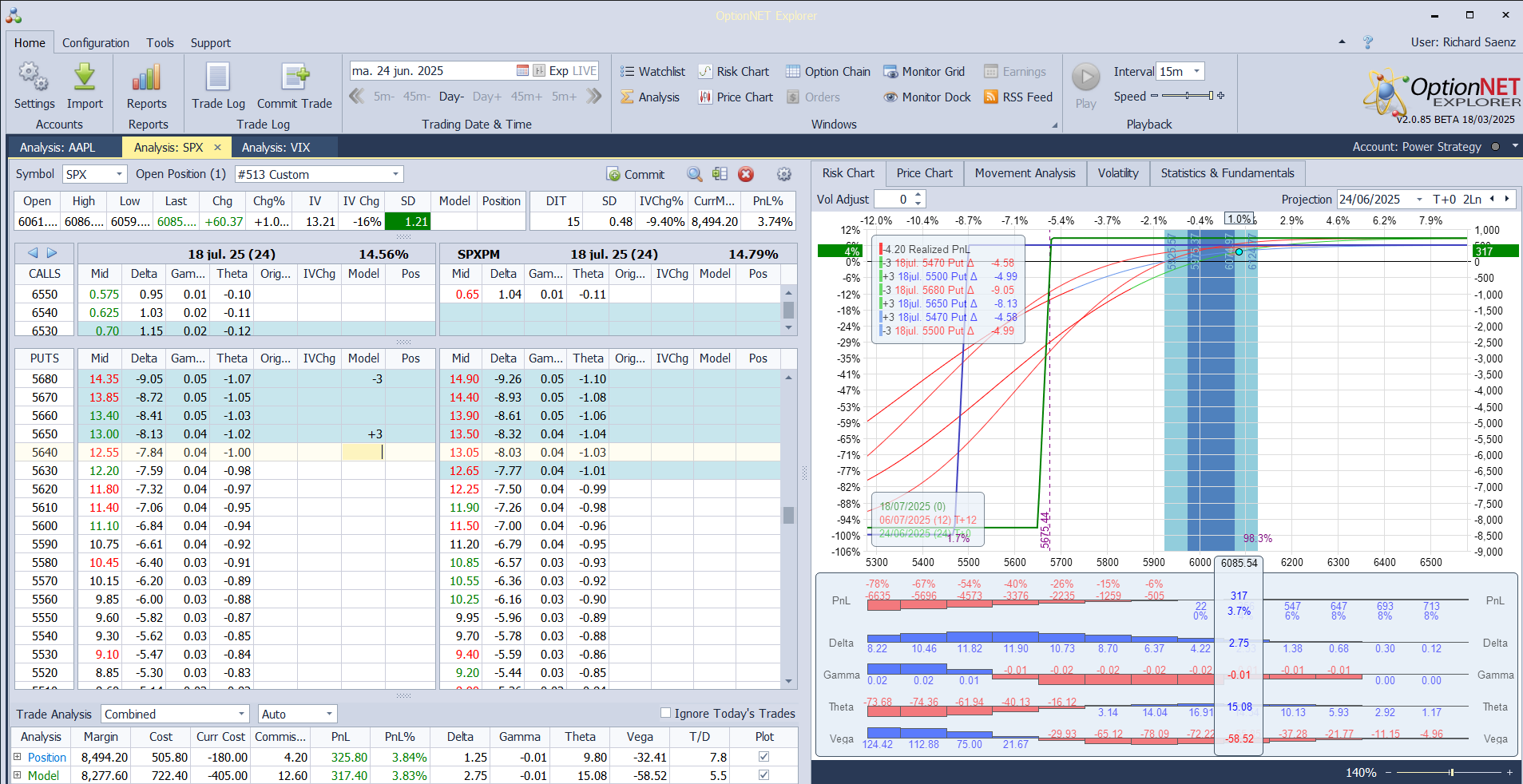The width and height of the screenshot is (1523, 784).
Task: Increase Vol Adjust with stepper up arrow
Action: (x=918, y=194)
